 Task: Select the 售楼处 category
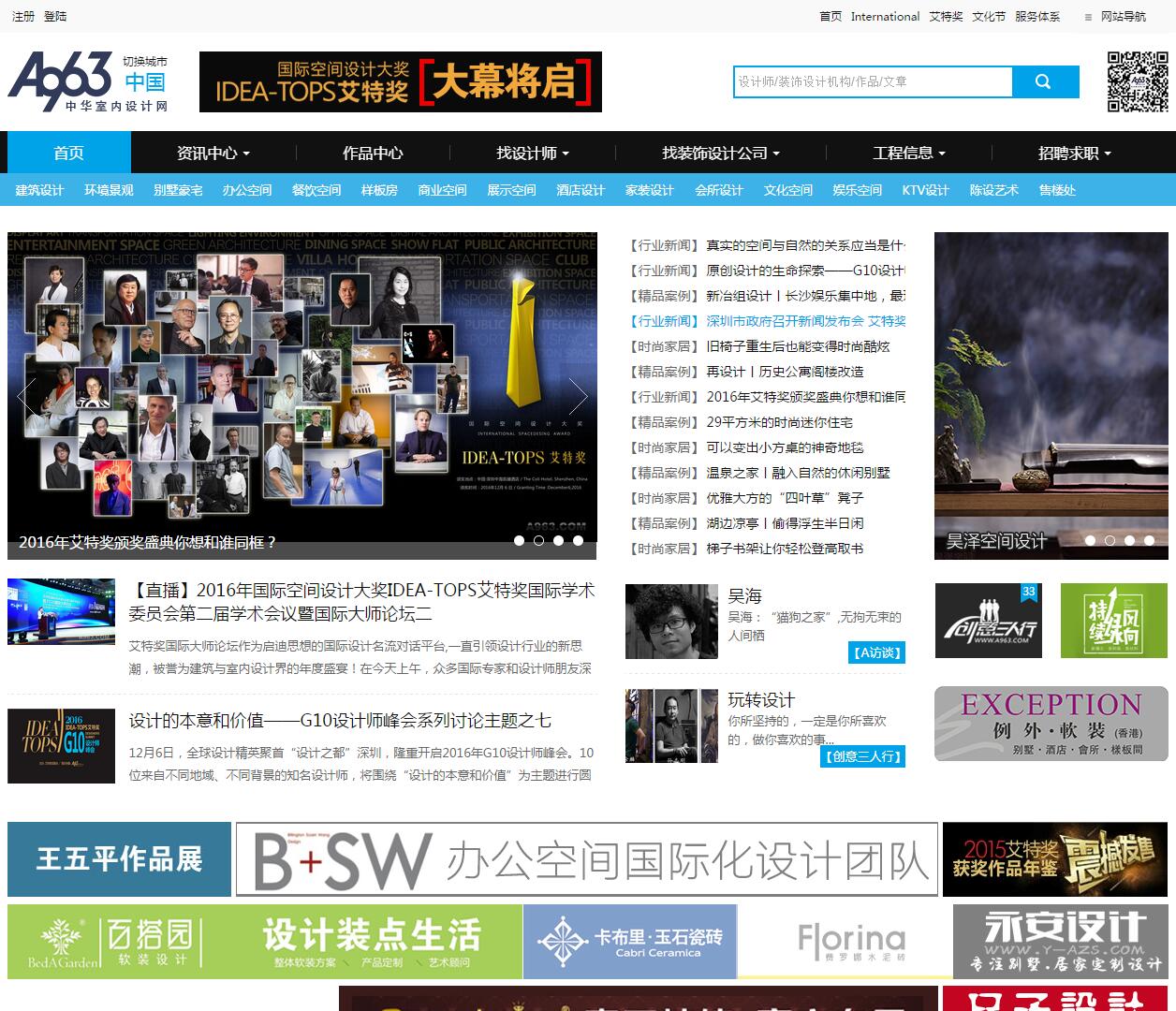pyautogui.click(x=1057, y=190)
